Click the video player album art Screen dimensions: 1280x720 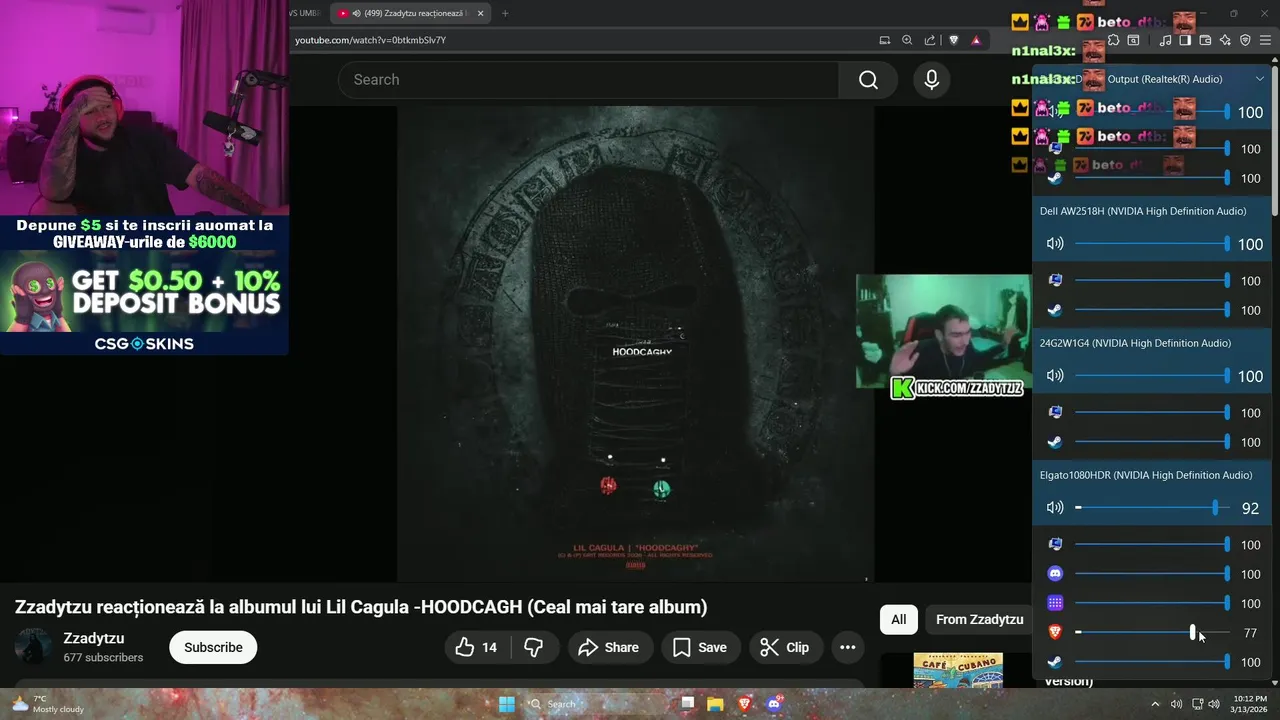635,344
